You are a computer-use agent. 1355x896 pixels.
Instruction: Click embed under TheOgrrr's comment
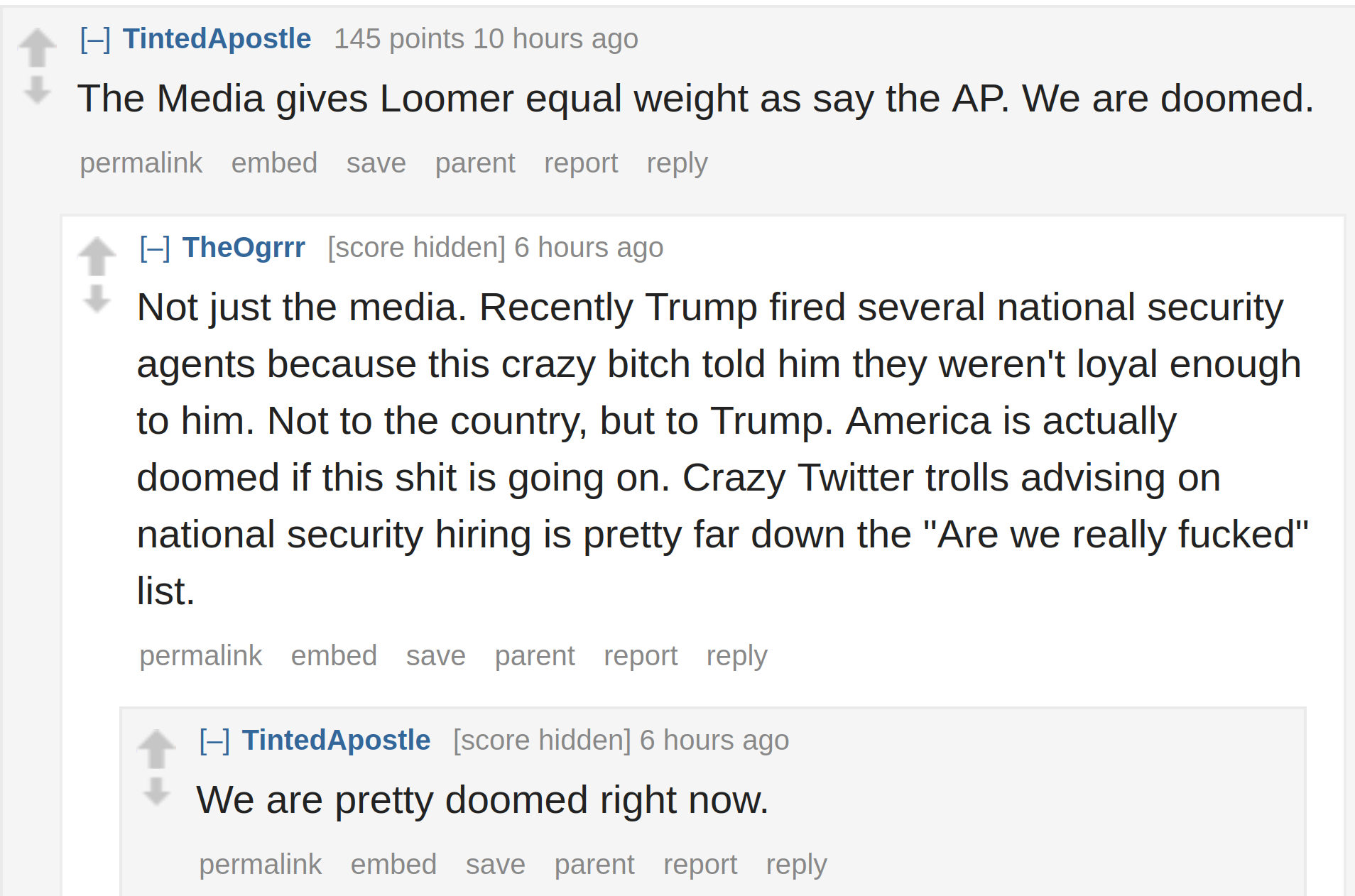coord(334,656)
